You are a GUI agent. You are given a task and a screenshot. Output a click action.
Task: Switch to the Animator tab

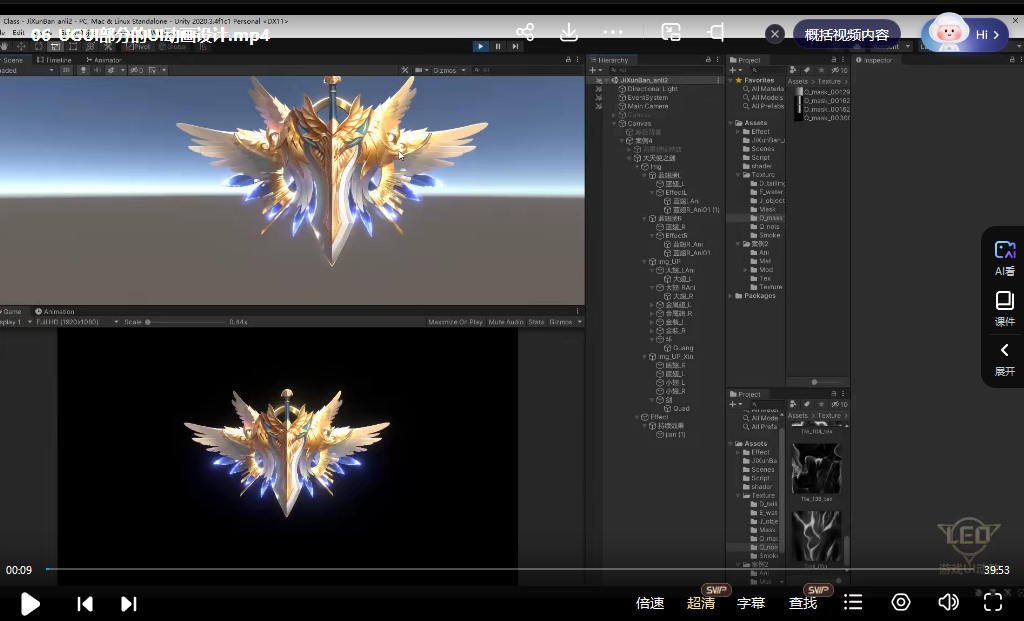coord(105,60)
